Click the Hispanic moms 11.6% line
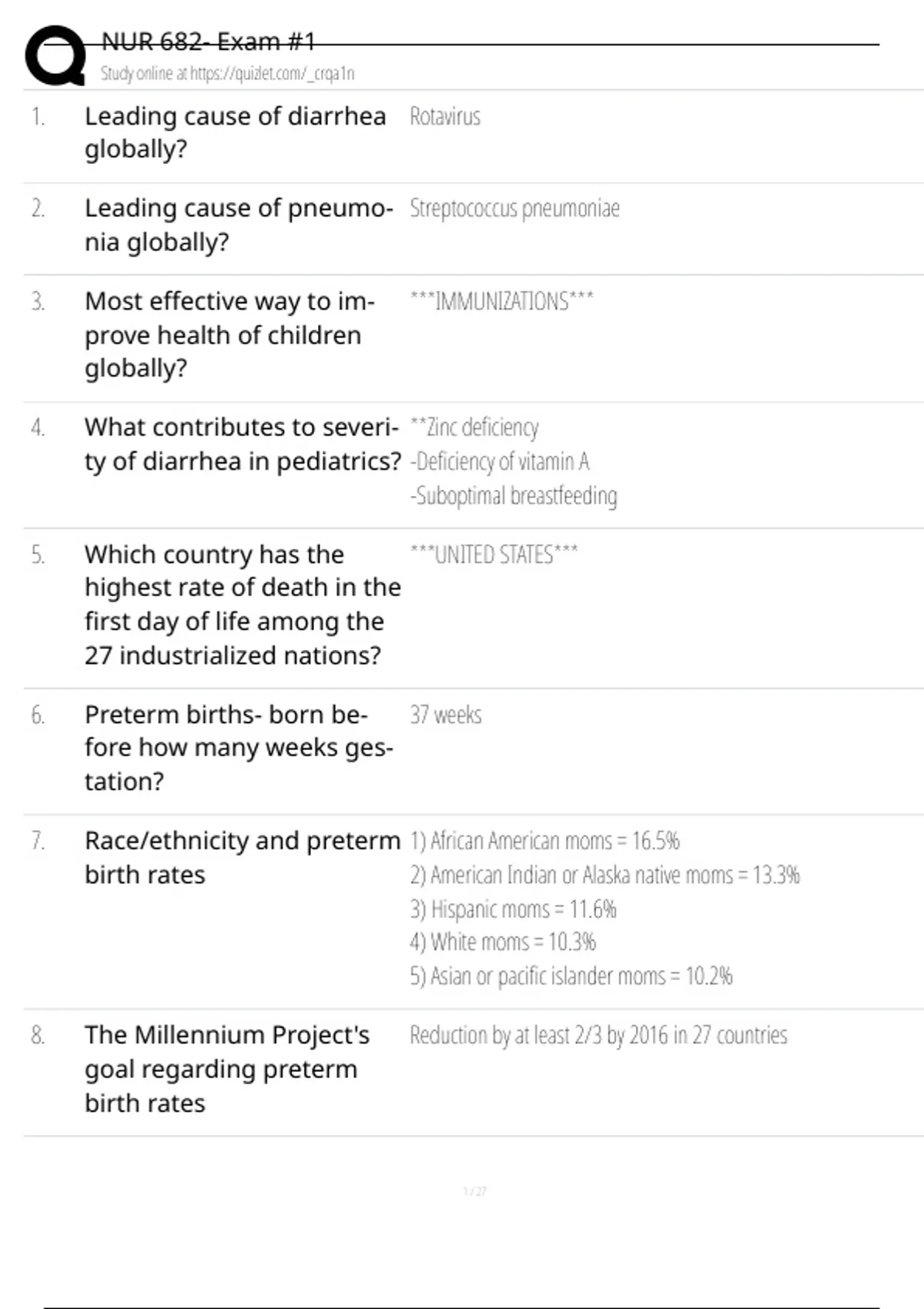Viewport: 924px width, 1309px height. pos(513,909)
